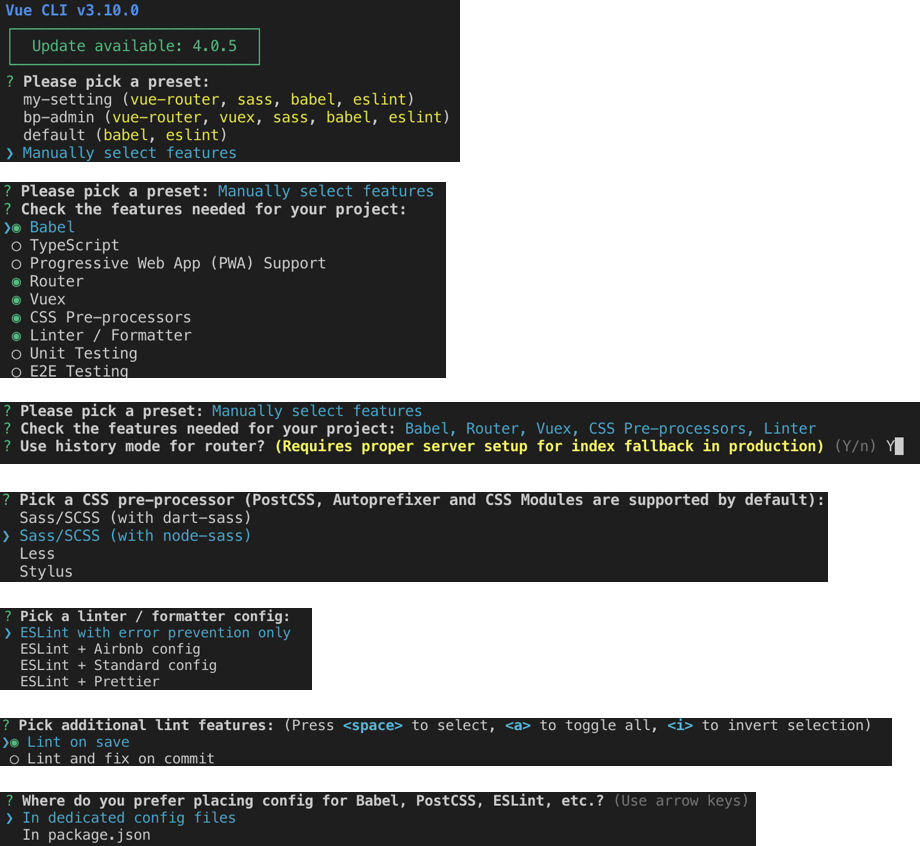Select 'ESLint + Airbnb config'
This screenshot has height=846, width=920.
(110, 649)
